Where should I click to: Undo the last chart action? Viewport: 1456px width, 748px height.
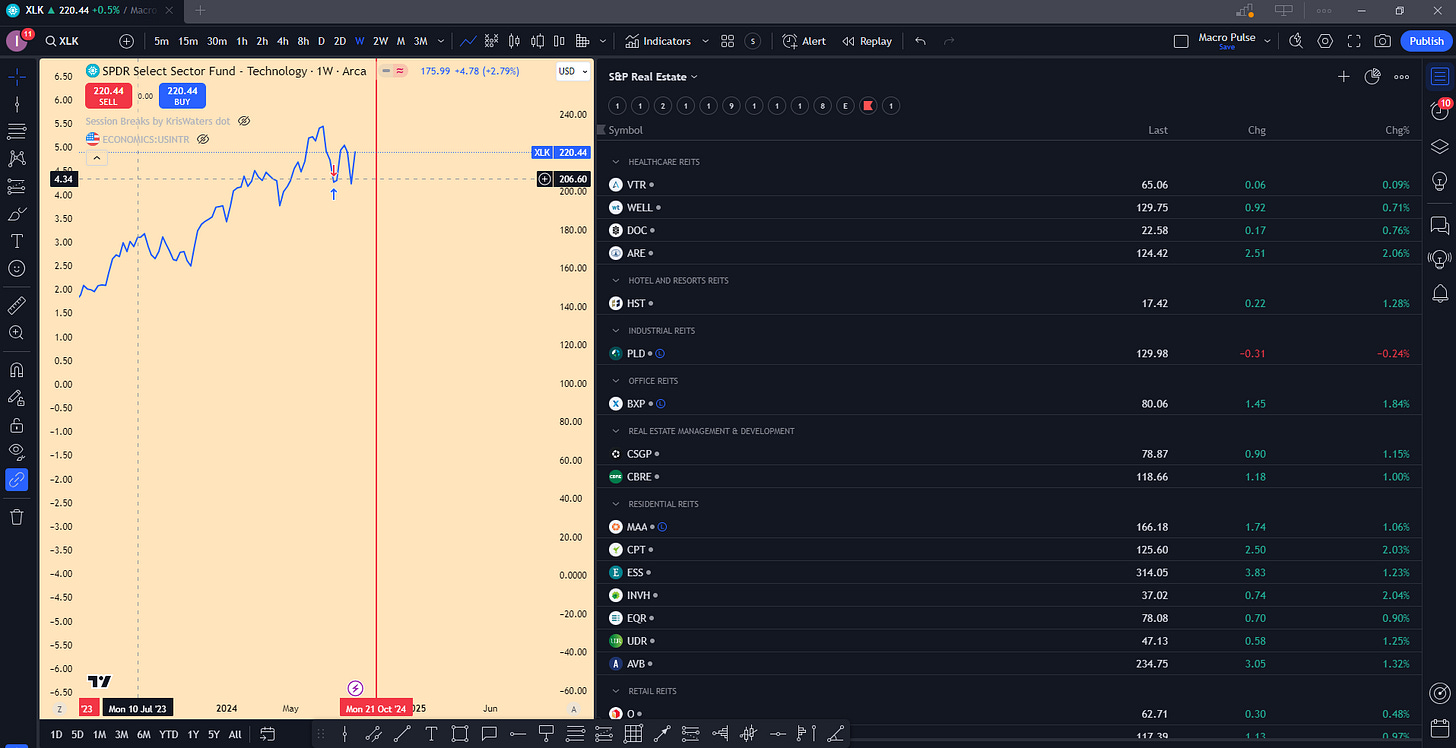(920, 41)
